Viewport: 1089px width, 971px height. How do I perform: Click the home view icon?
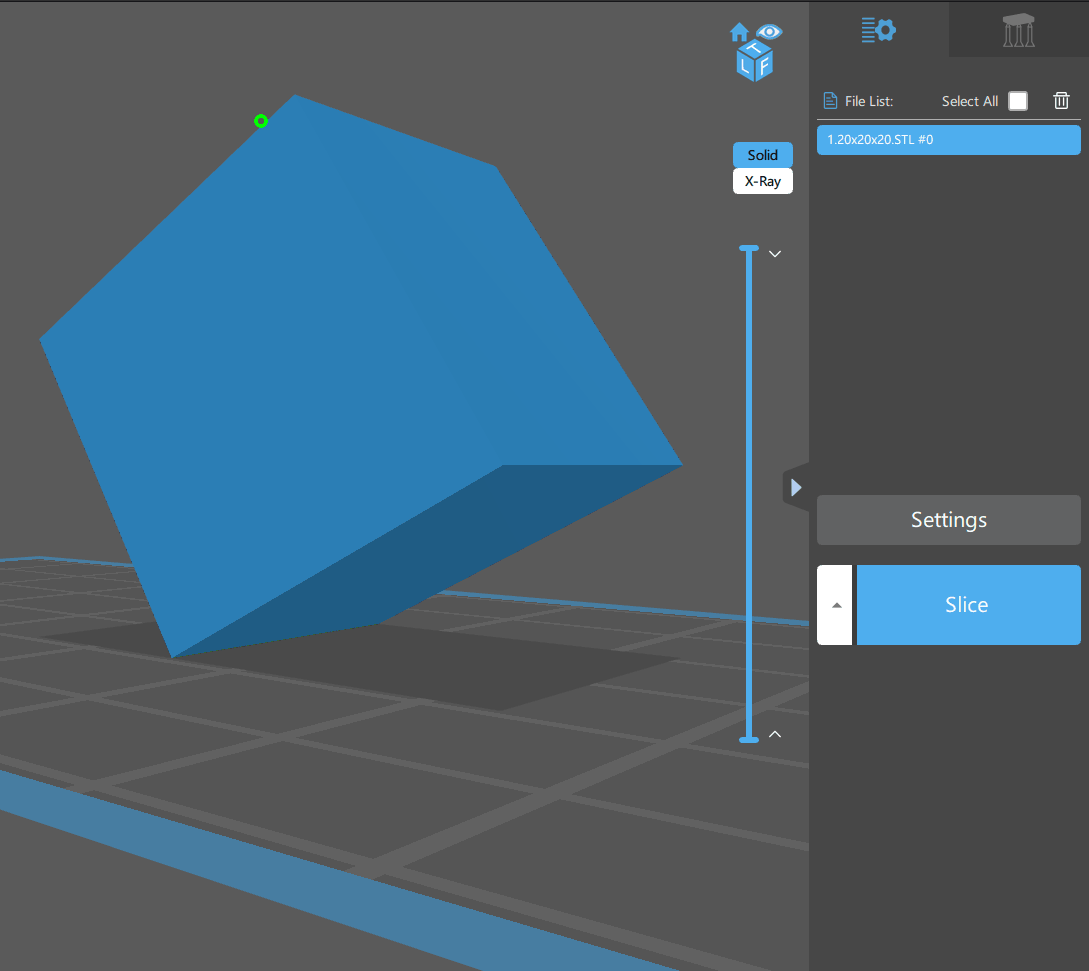[x=739, y=32]
